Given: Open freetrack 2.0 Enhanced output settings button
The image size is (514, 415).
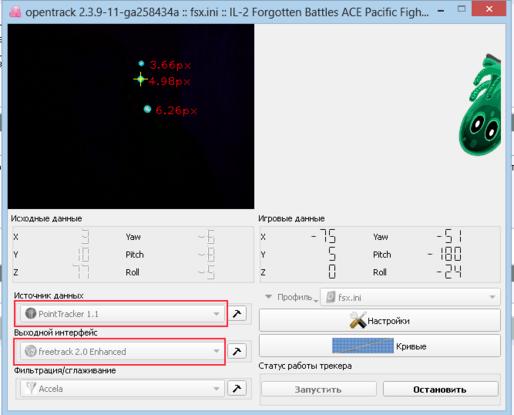Looking at the screenshot, I should pos(237,351).
